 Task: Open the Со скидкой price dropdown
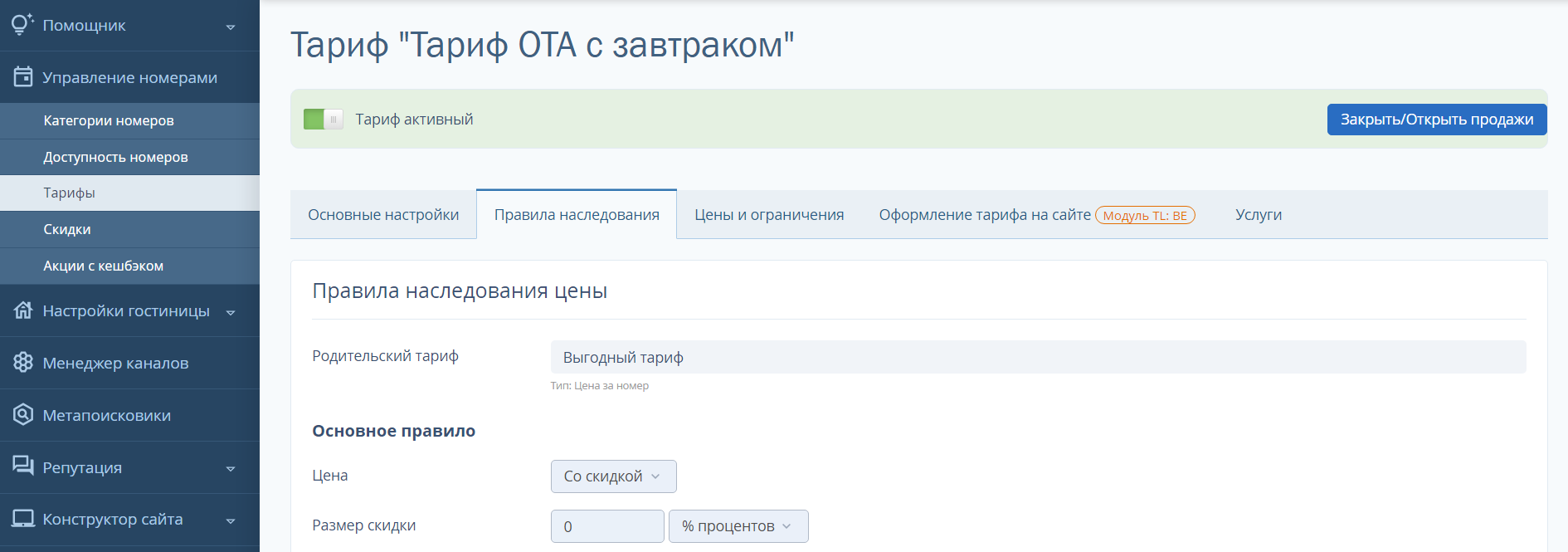coord(614,476)
